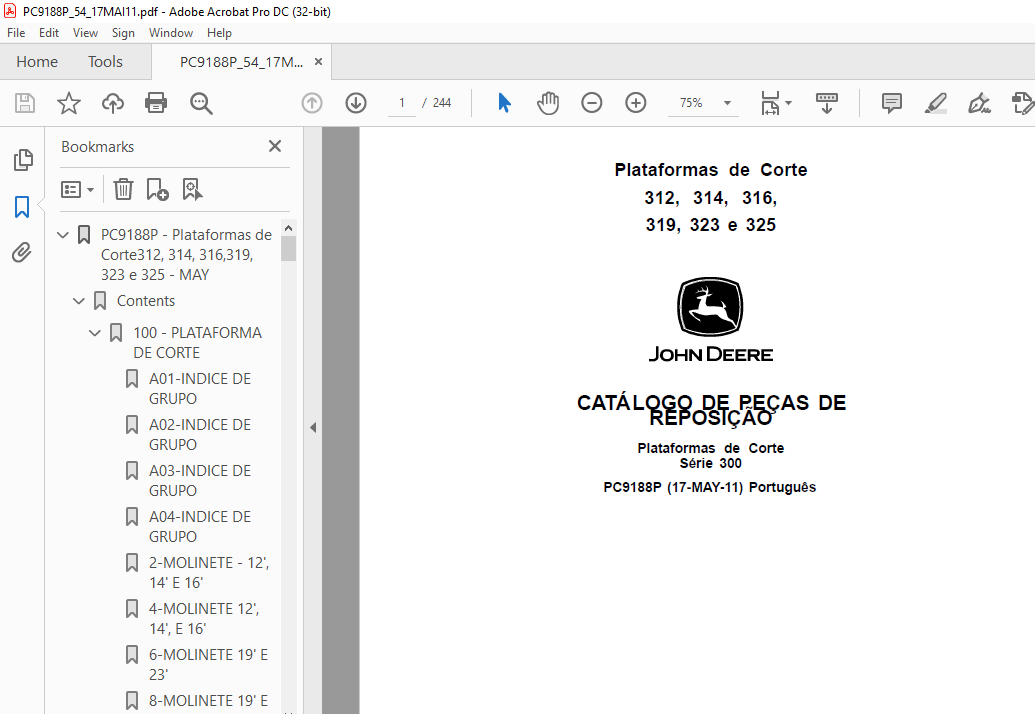Select PC9188P - Plataformas de Corte bookmark

tap(186, 255)
